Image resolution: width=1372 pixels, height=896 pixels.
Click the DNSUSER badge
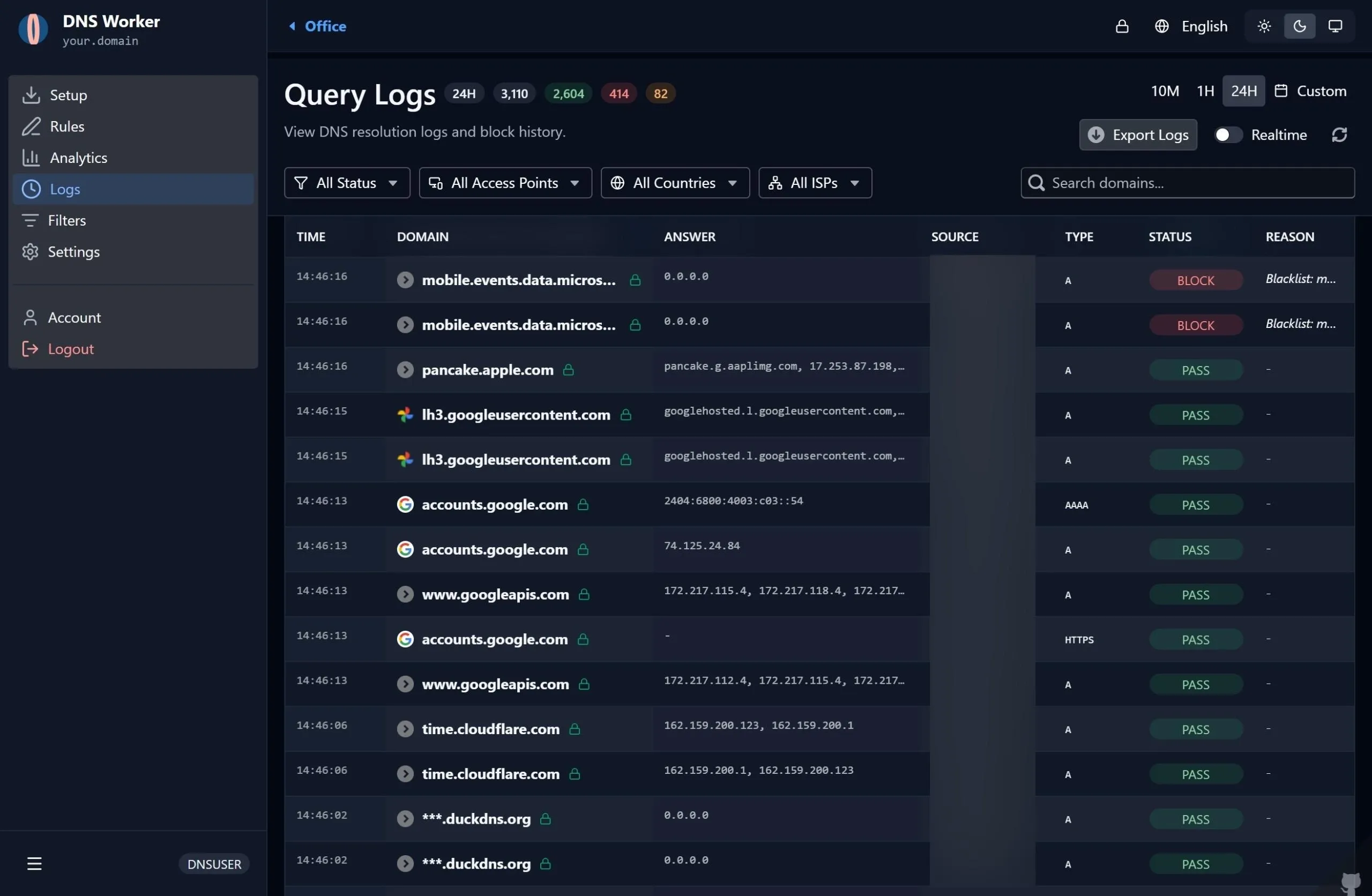click(214, 864)
